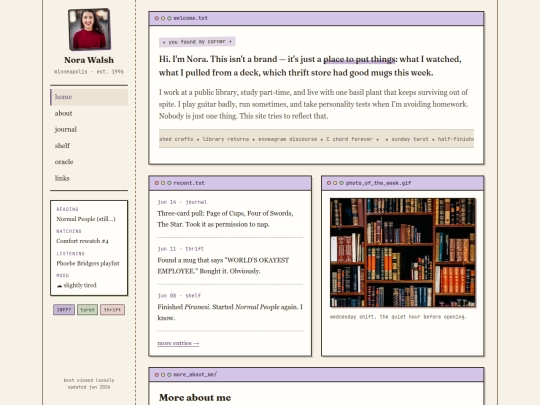540x405 pixels.
Task: Click the 'Finished Piranesi' shelf entry
Action: point(230,312)
